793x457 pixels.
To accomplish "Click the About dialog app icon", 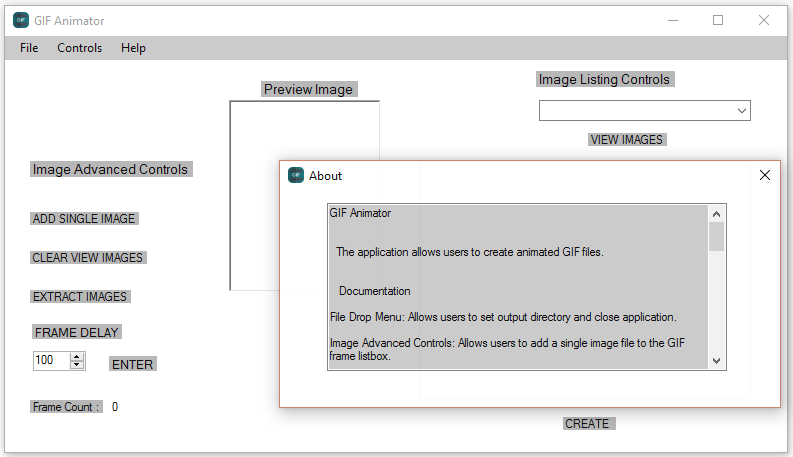I will click(x=296, y=175).
